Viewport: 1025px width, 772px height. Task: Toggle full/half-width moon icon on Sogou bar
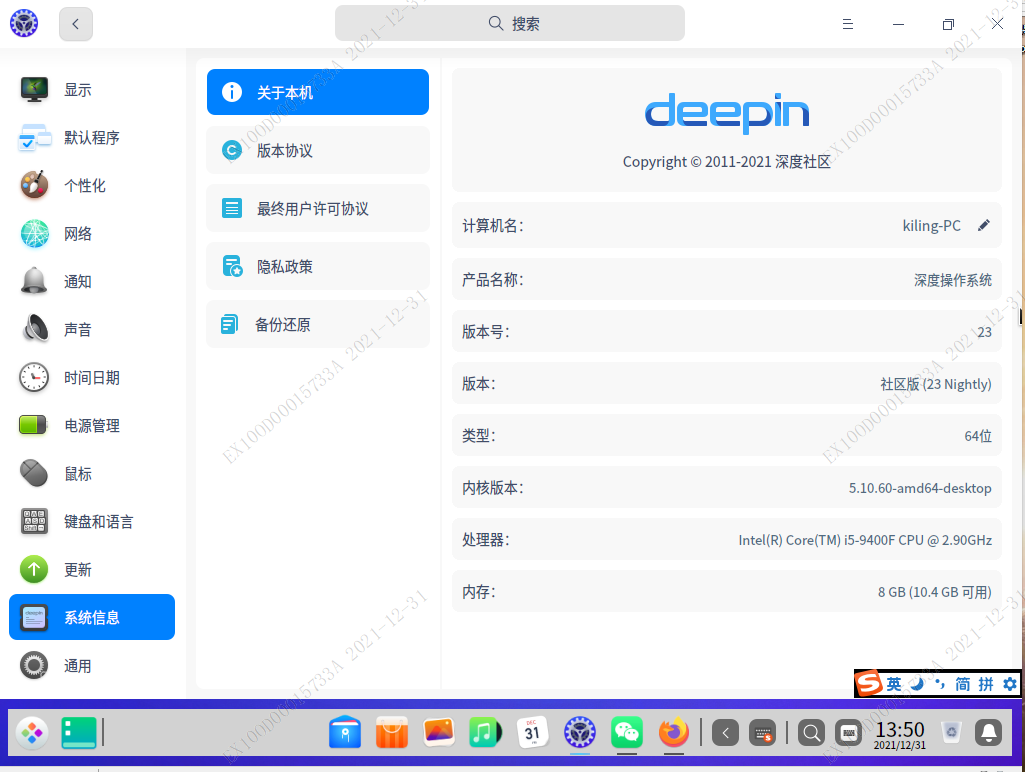(916, 684)
